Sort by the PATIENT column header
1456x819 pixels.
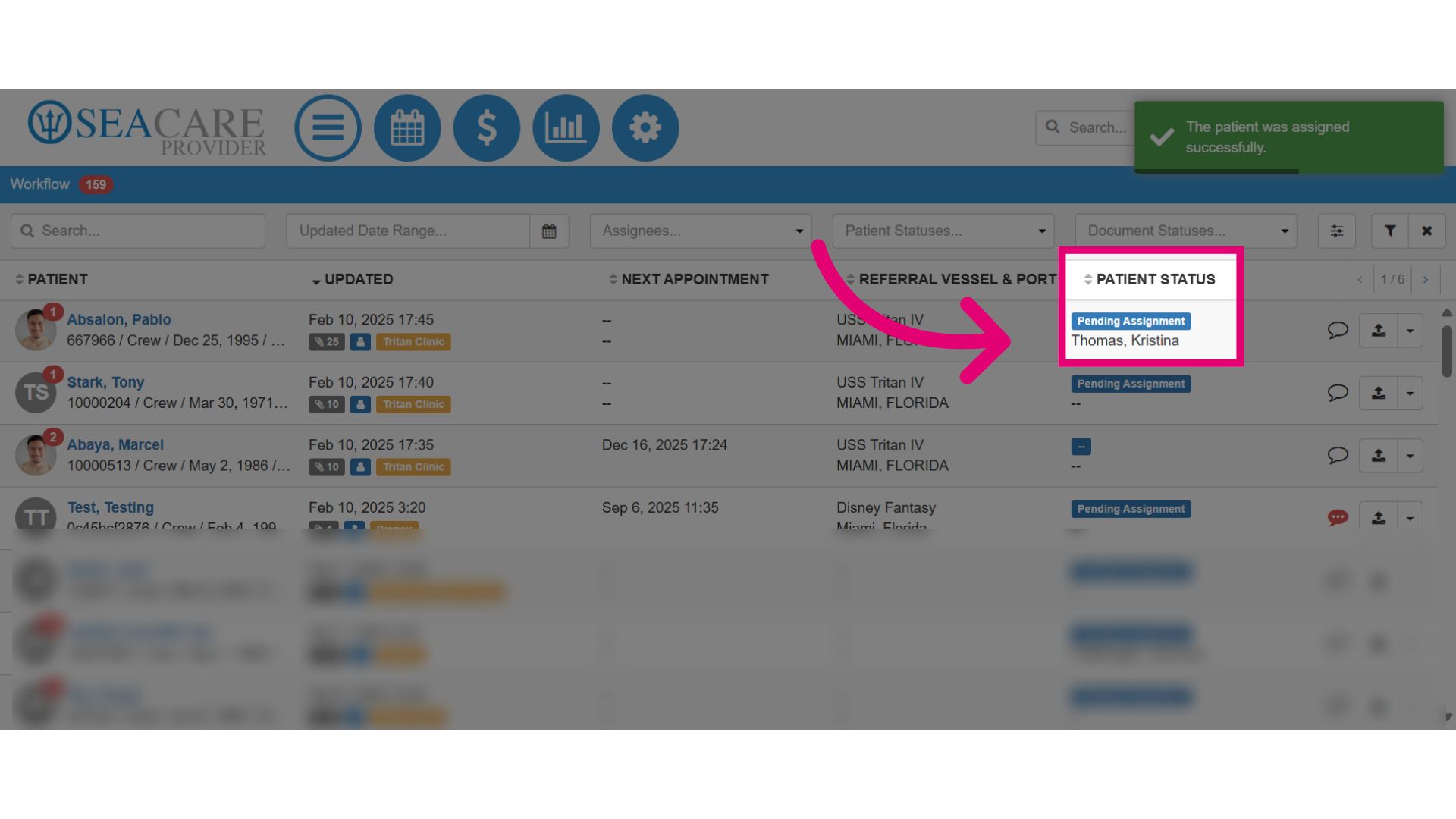[x=52, y=279]
